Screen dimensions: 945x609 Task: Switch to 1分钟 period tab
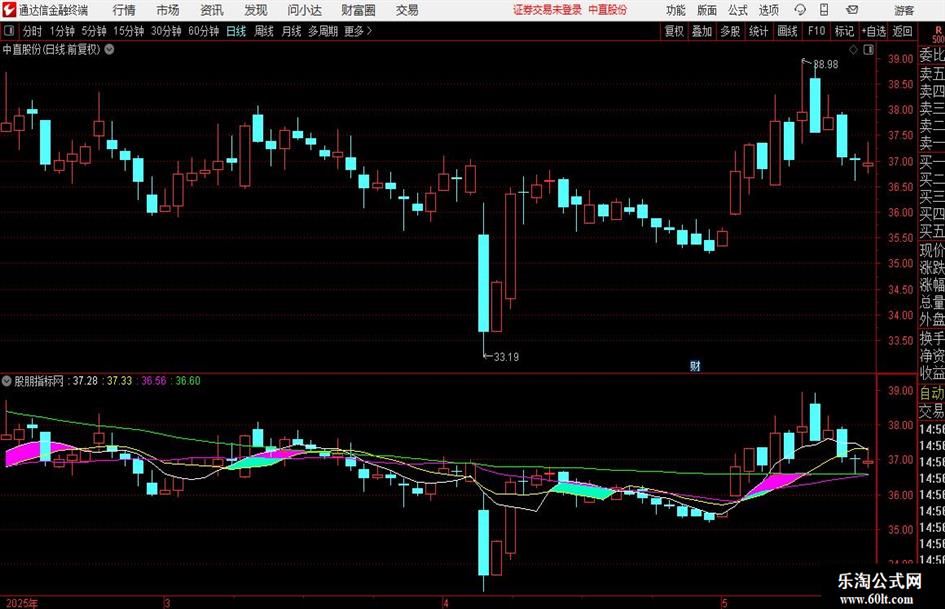(x=62, y=31)
